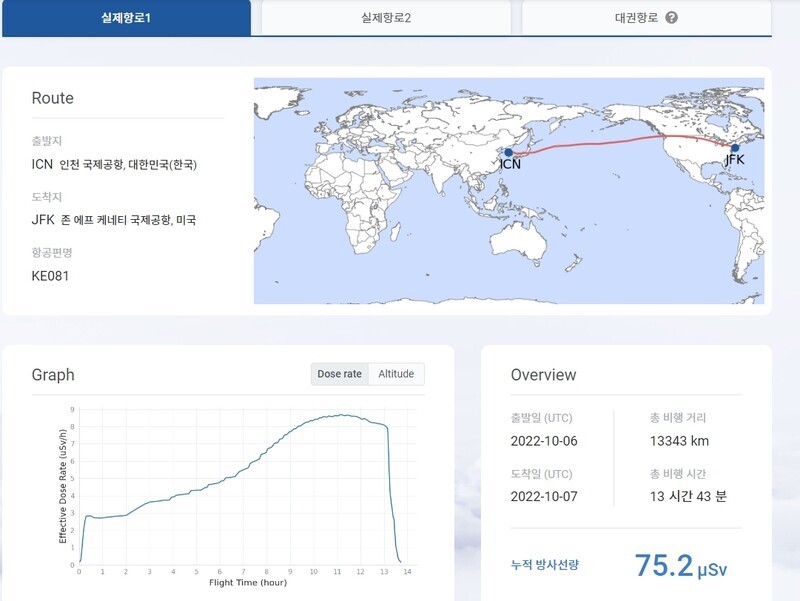The width and height of the screenshot is (800, 601).
Task: Click the Overview heading
Action: pyautogui.click(x=543, y=375)
